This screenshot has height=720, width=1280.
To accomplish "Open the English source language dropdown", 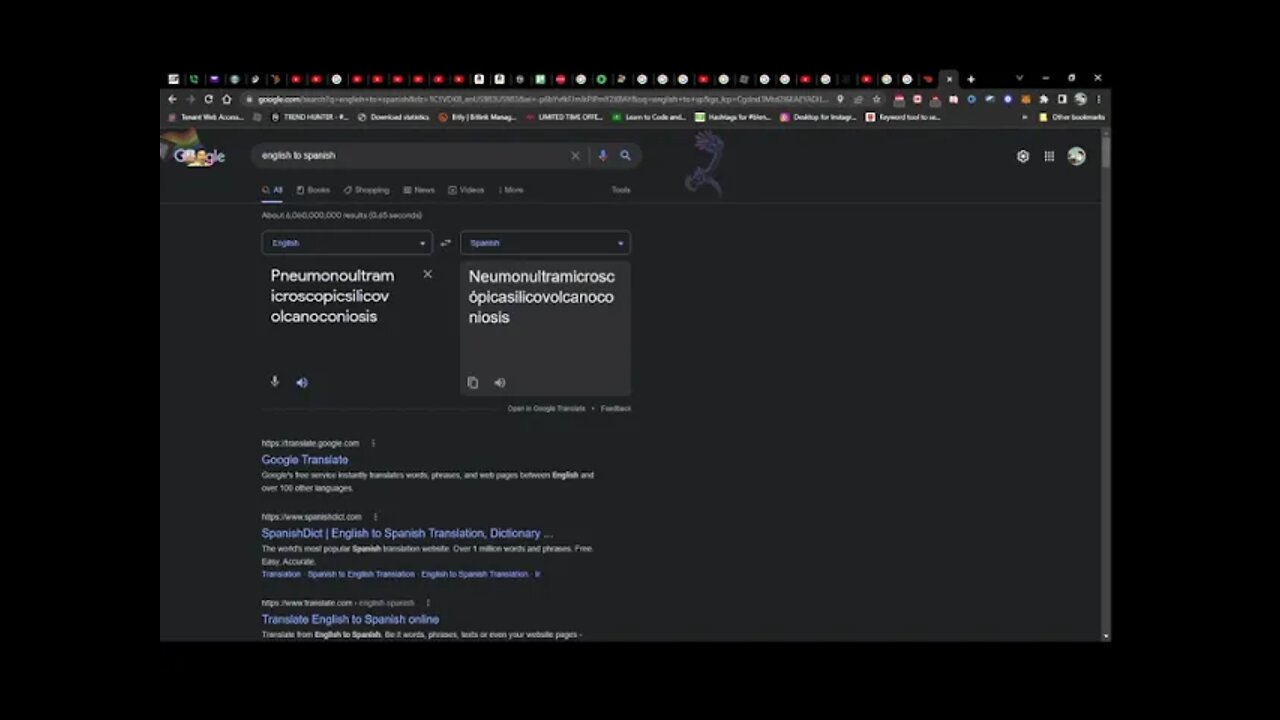I will 347,243.
